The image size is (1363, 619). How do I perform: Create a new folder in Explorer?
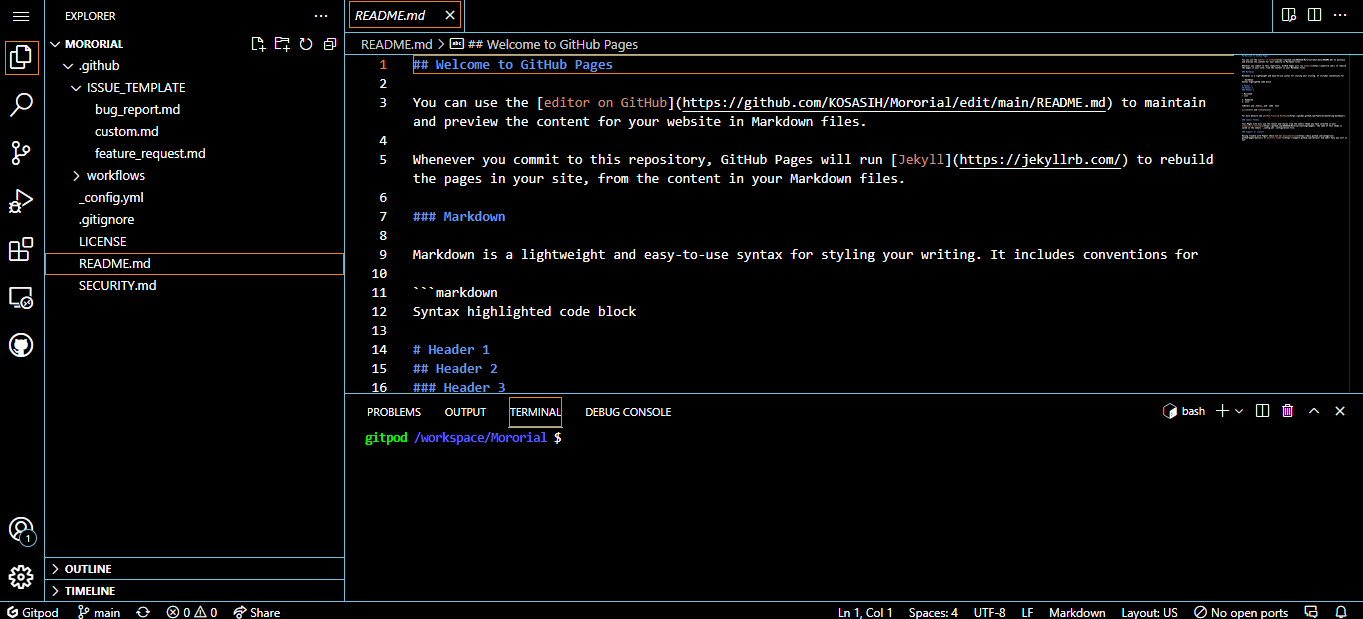click(282, 44)
